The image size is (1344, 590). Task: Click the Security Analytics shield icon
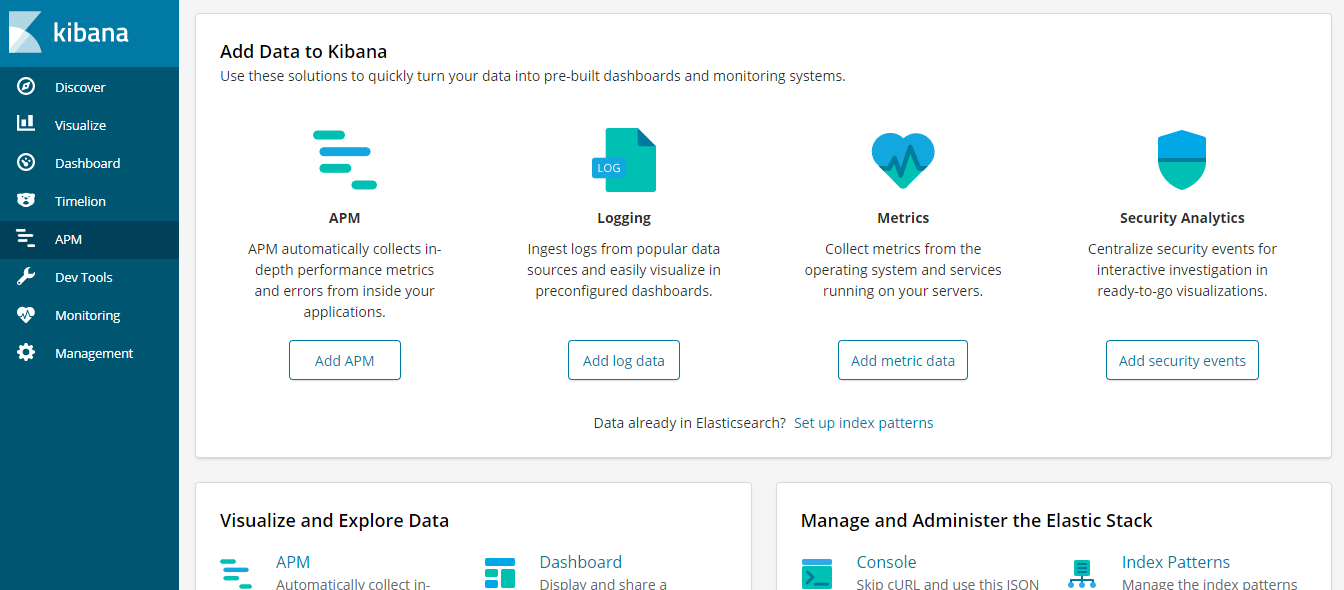point(1181,160)
